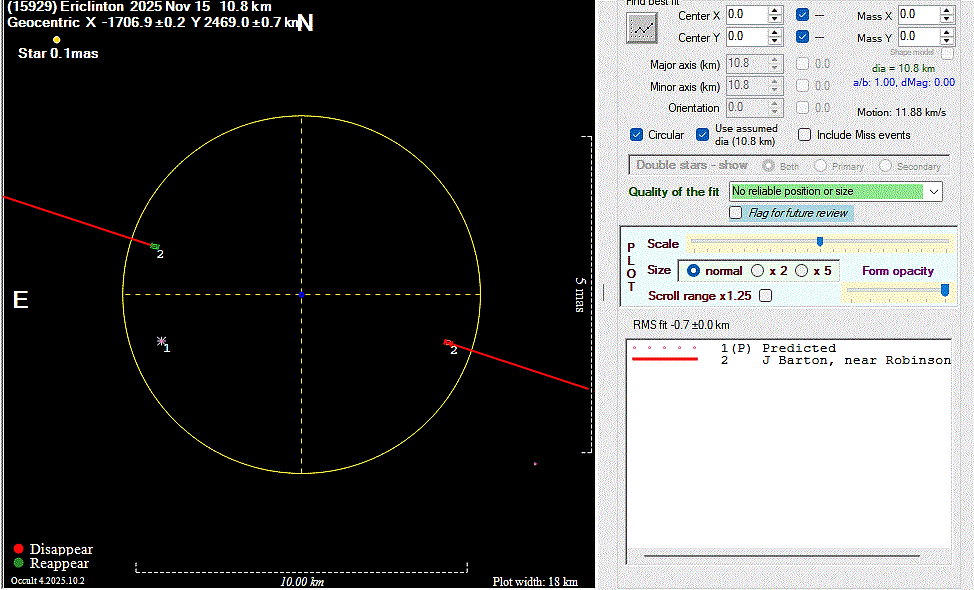The height and width of the screenshot is (590, 974).
Task: Decrease Center Y with the down spinner arrow
Action: point(775,42)
